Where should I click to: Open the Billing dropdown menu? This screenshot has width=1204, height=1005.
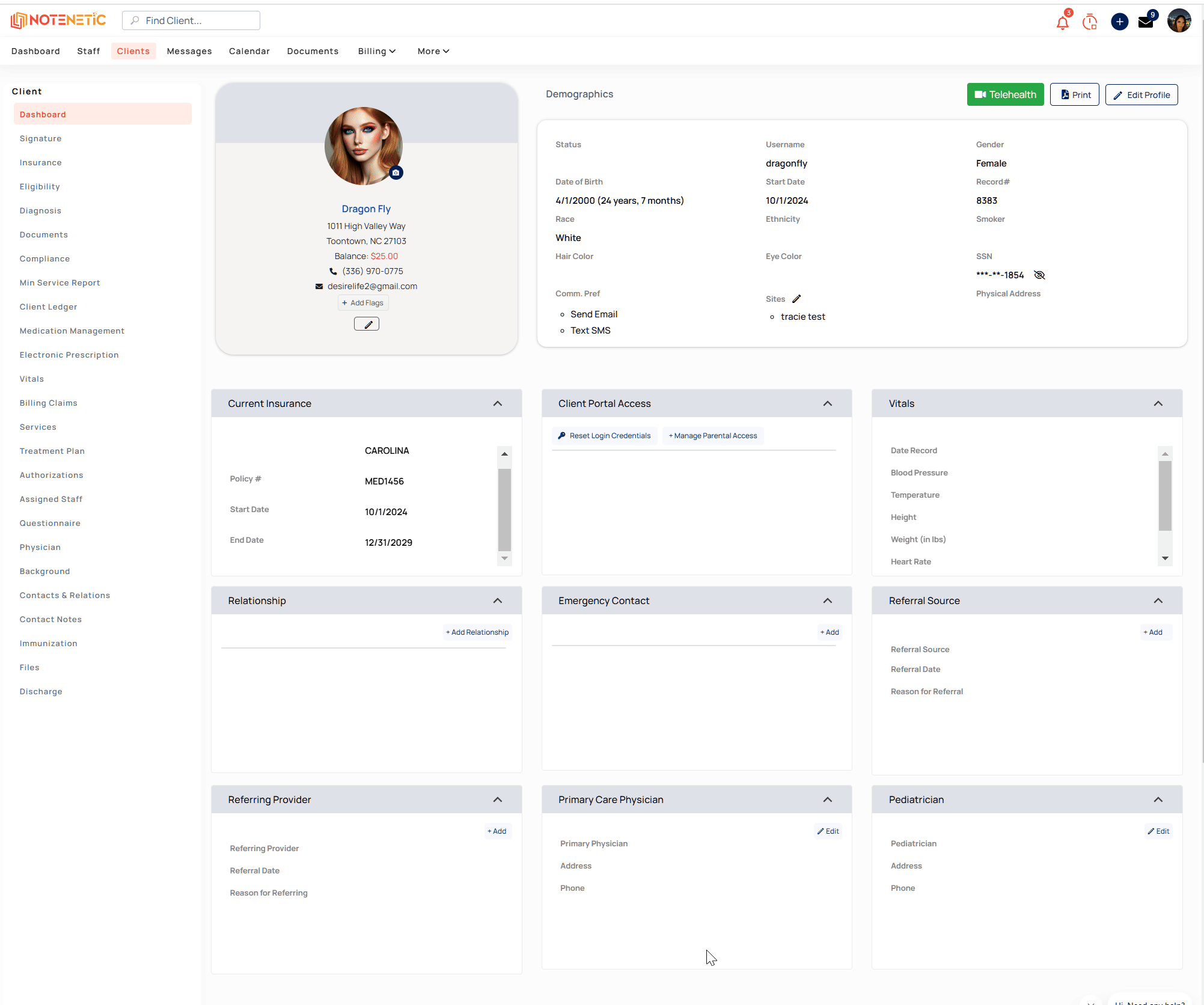coord(377,51)
